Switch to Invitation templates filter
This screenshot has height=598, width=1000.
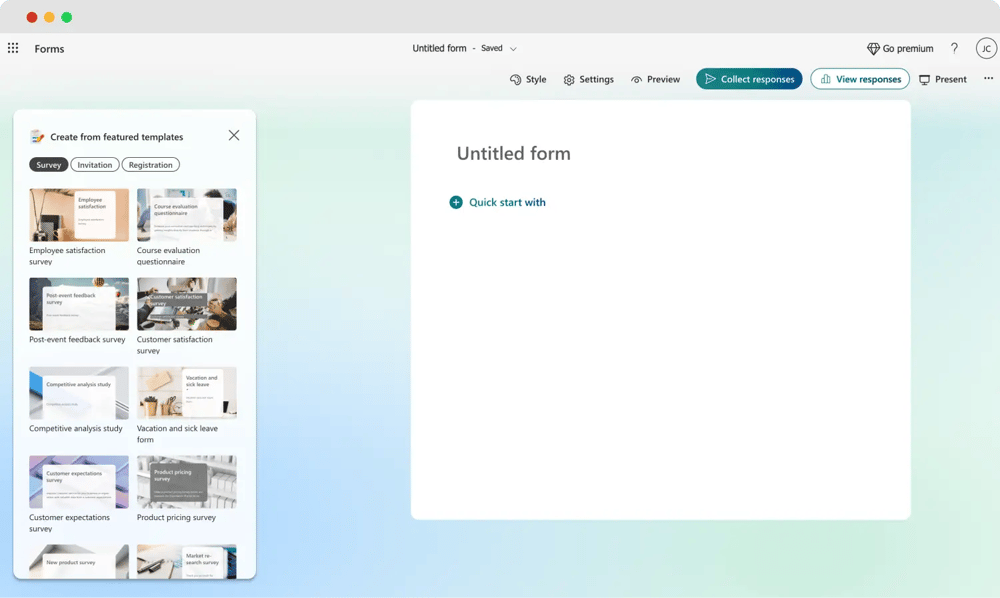click(x=95, y=165)
